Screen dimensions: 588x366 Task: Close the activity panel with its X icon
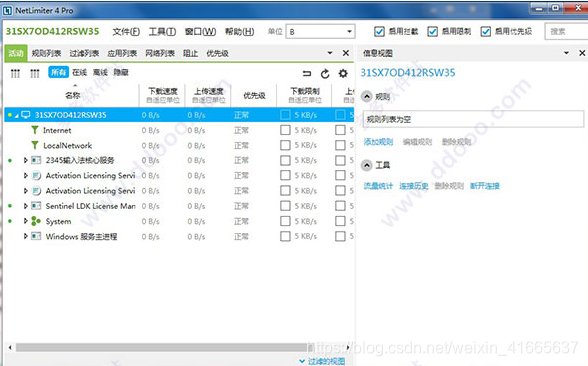(x=346, y=53)
